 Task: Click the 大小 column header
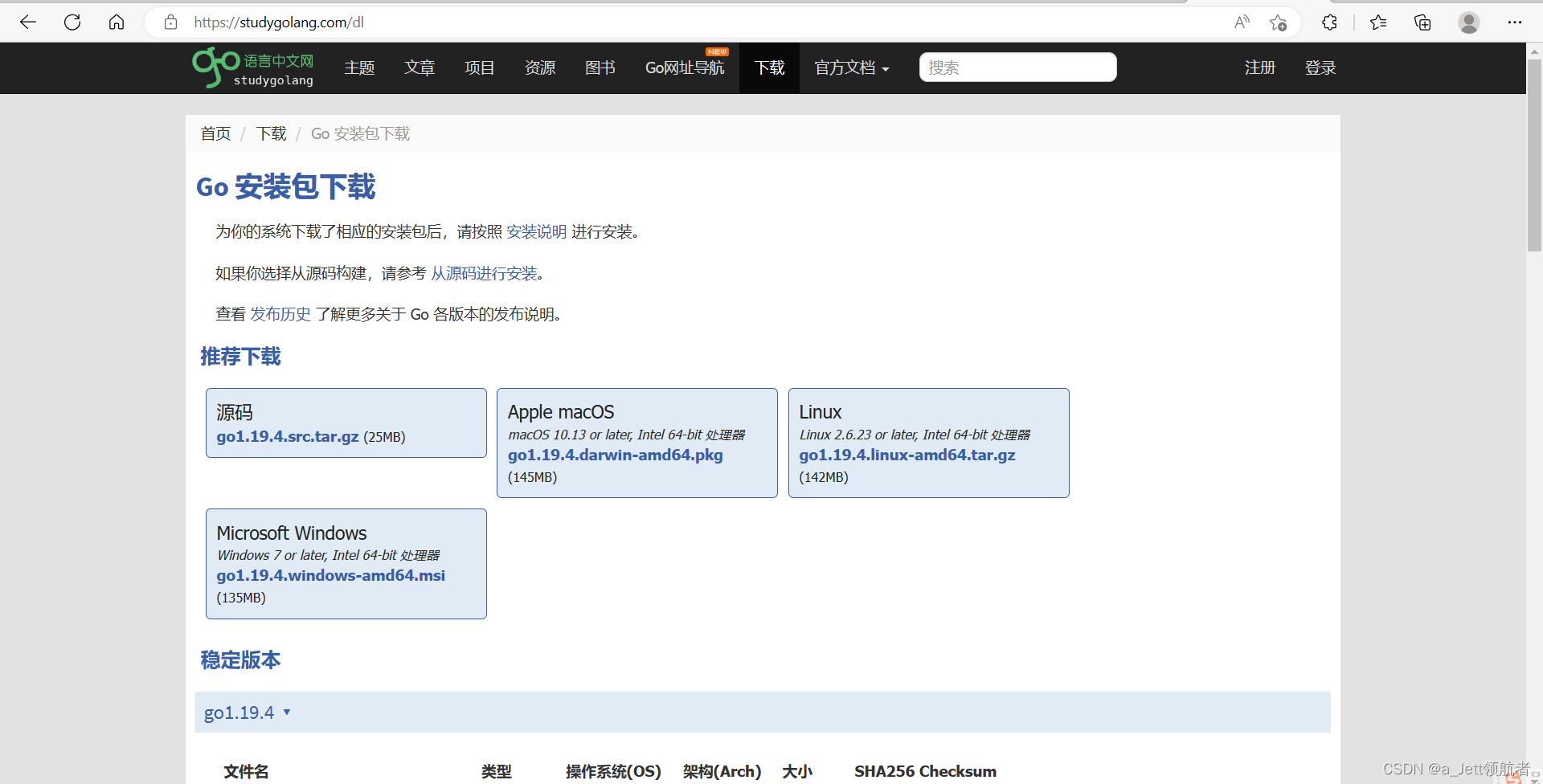[797, 771]
